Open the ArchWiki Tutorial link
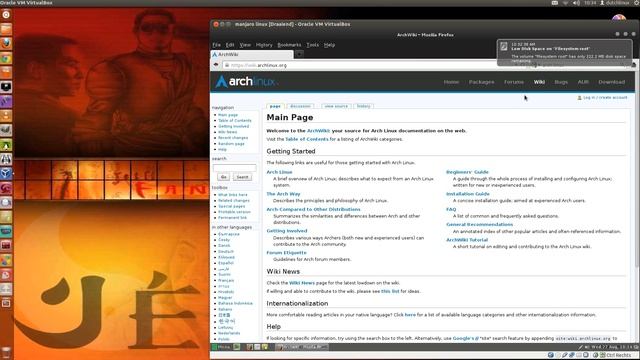 coord(467,240)
